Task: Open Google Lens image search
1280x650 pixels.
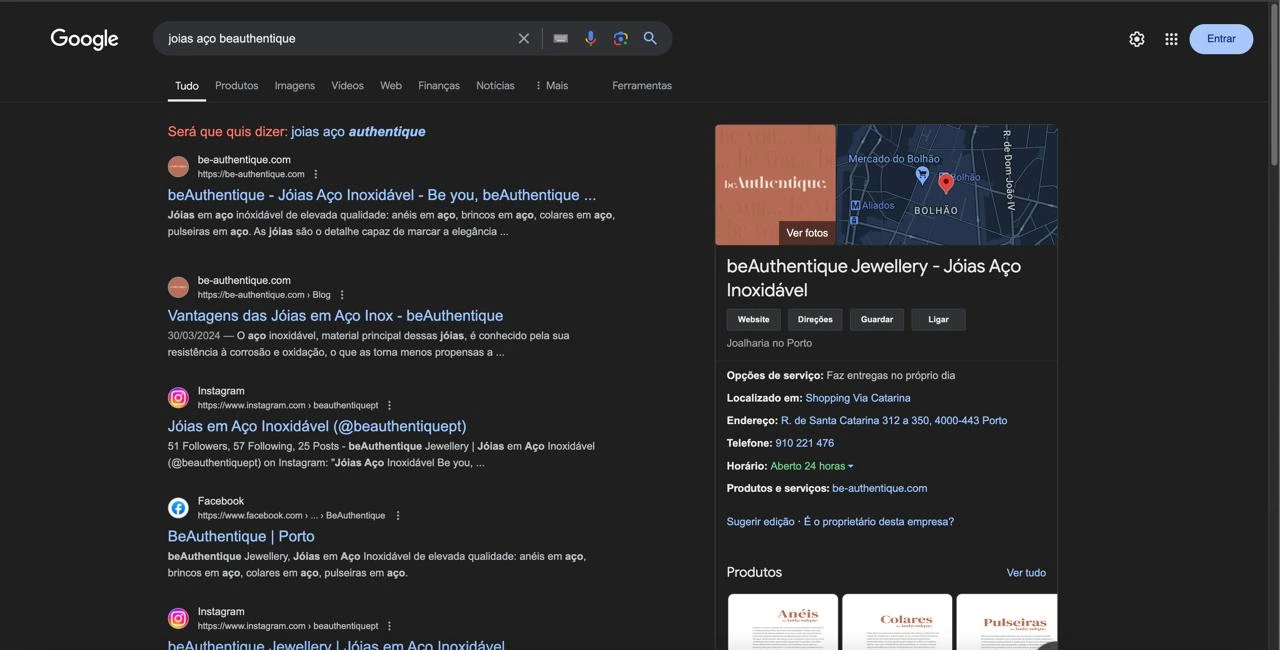Action: [x=620, y=38]
